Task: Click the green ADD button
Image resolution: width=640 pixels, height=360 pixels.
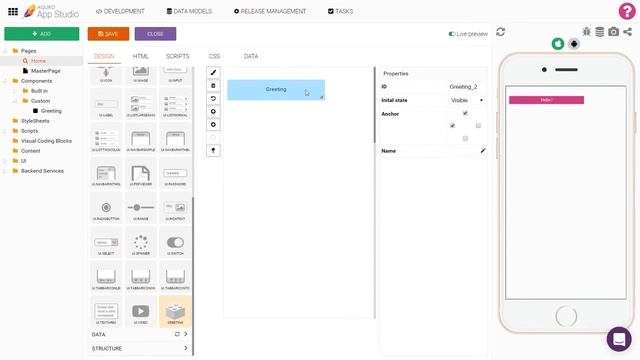Action: coord(42,34)
